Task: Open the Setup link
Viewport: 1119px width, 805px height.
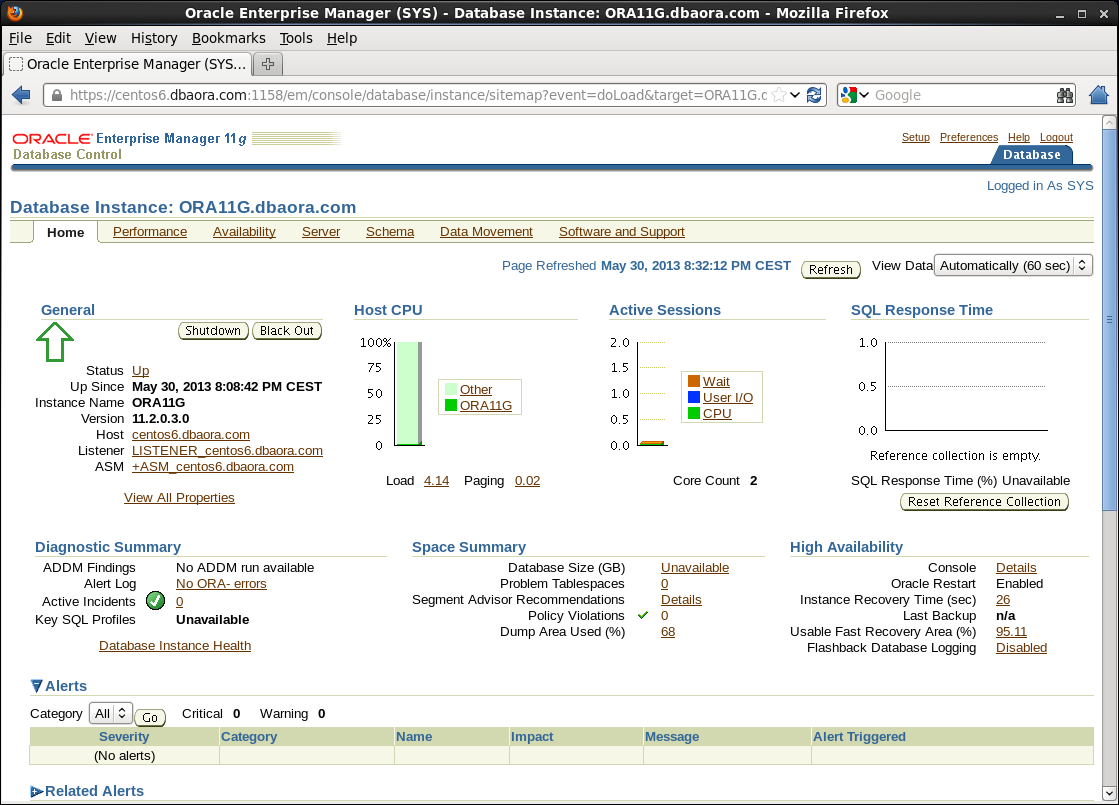Action: coord(916,137)
